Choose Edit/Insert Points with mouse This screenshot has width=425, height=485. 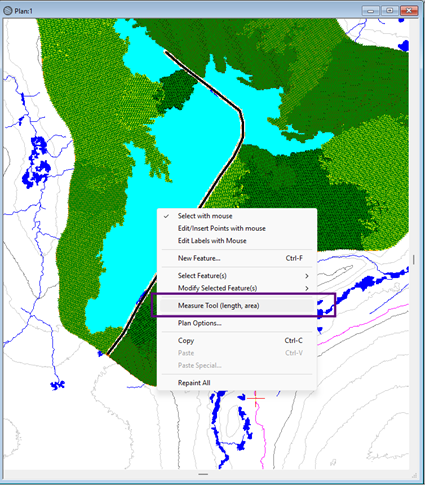click(237, 228)
